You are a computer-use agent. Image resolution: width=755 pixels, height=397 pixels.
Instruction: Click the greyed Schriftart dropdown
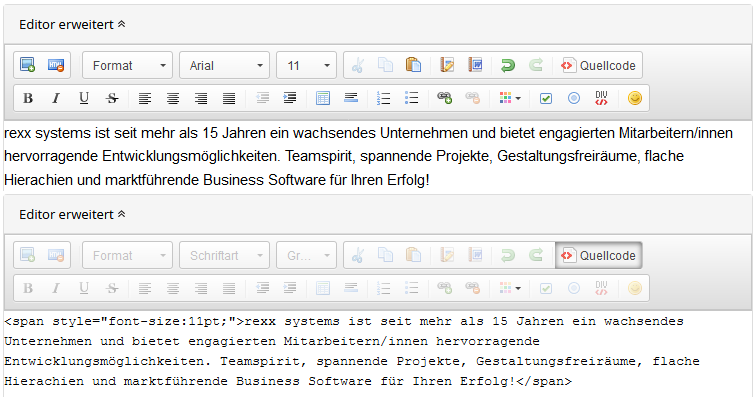tap(224, 255)
